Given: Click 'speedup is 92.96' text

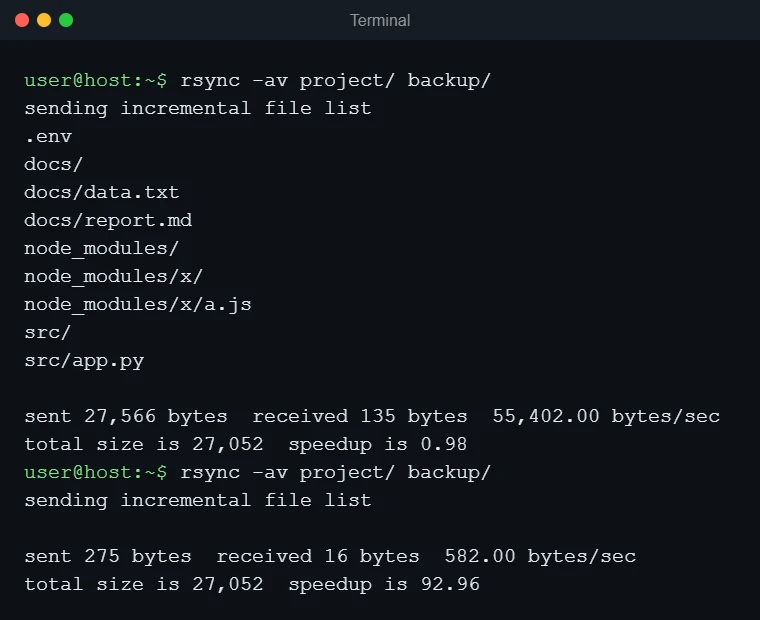Looking at the screenshot, I should (384, 585).
